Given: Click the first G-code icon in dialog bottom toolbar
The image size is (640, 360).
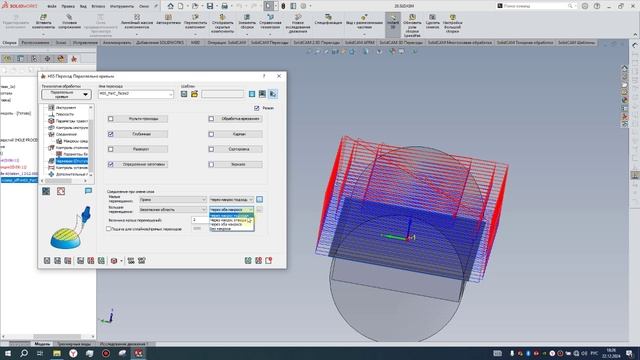Looking at the screenshot, I should pyautogui.click(x=131, y=260).
